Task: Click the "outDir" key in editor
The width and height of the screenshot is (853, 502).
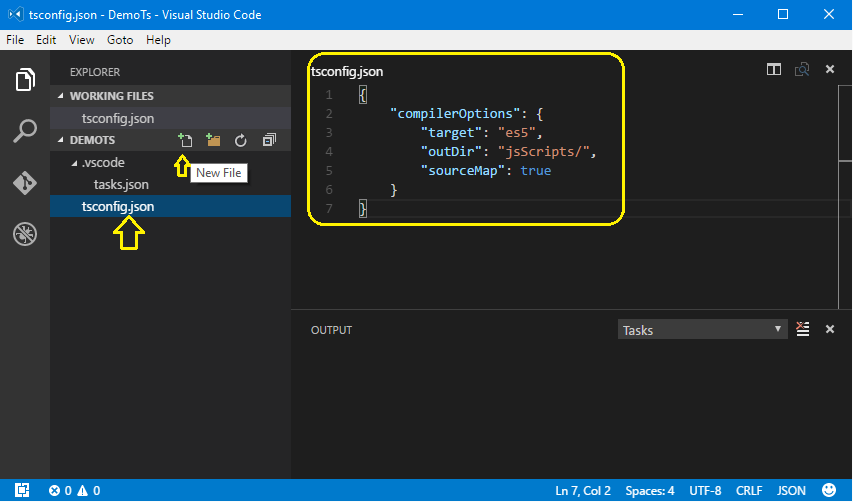Action: (x=451, y=152)
